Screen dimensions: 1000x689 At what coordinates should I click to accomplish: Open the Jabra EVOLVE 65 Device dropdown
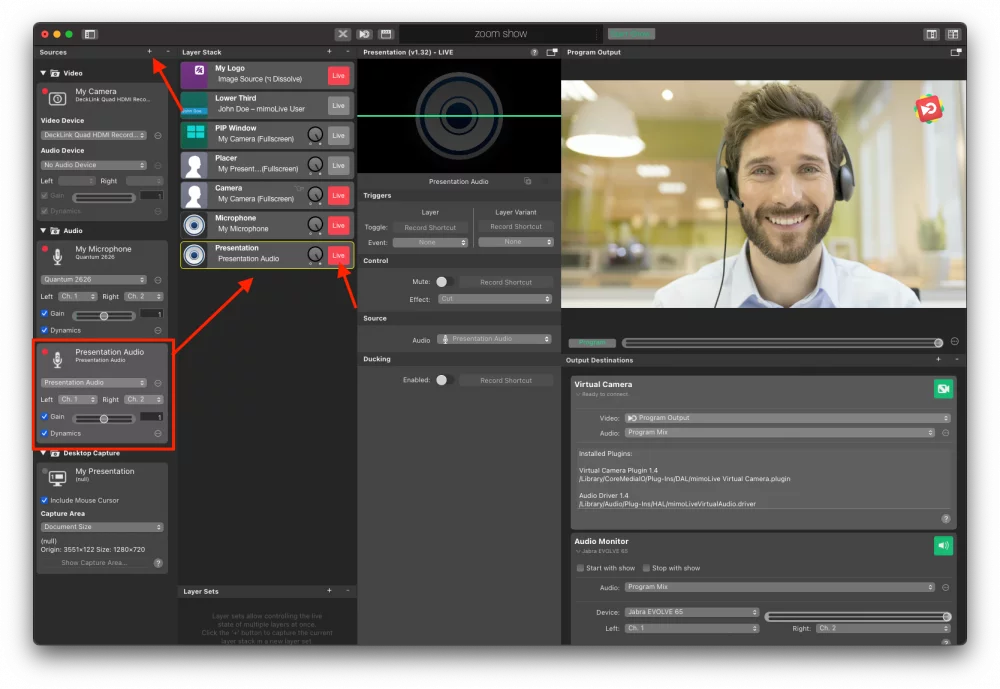[692, 612]
